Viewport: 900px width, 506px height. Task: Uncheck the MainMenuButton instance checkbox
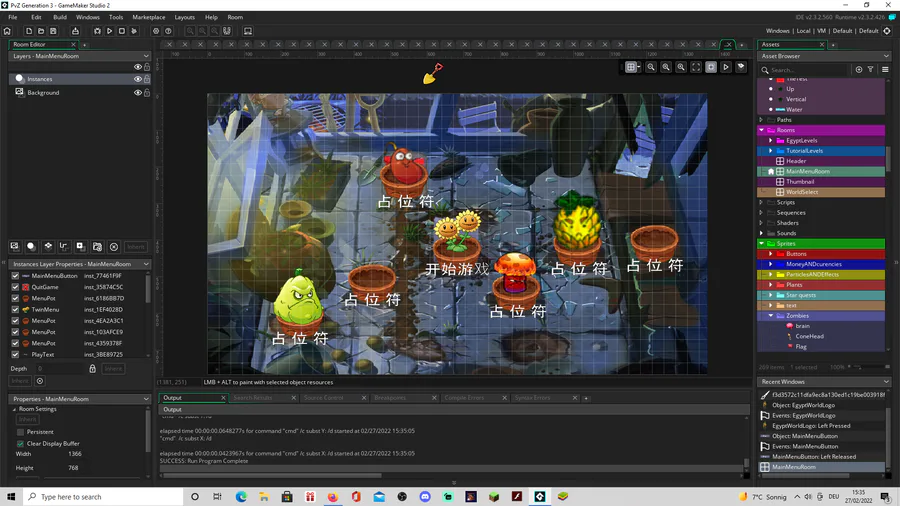tap(15, 276)
